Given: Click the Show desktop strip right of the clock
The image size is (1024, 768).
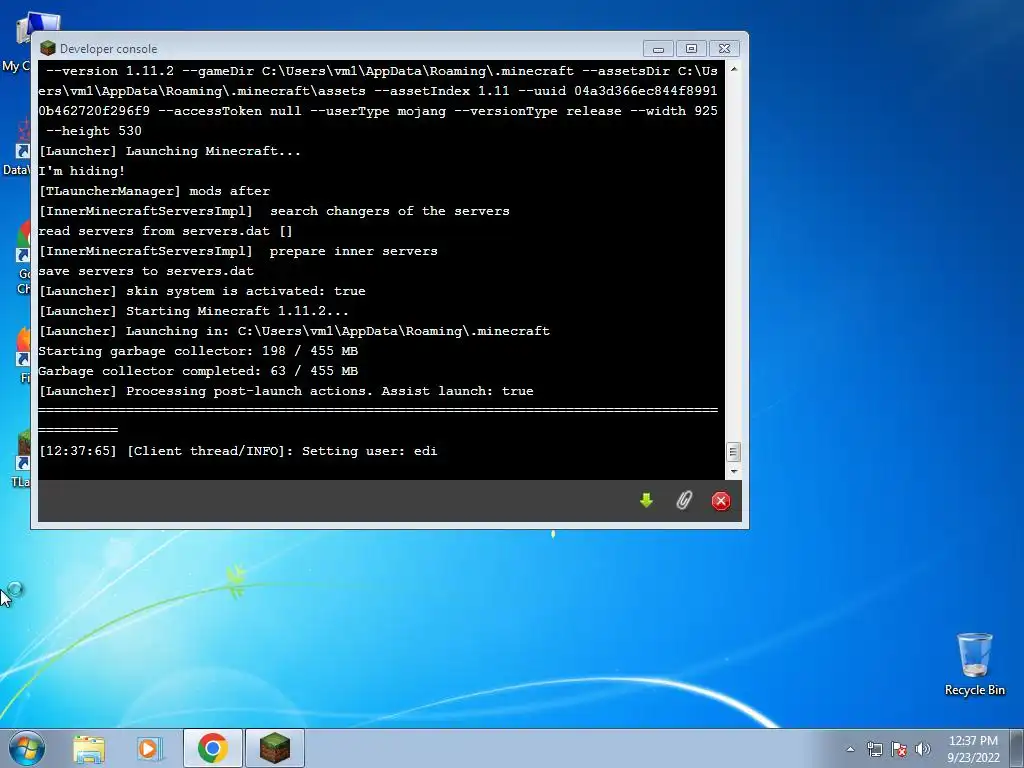Looking at the screenshot, I should tap(1017, 748).
